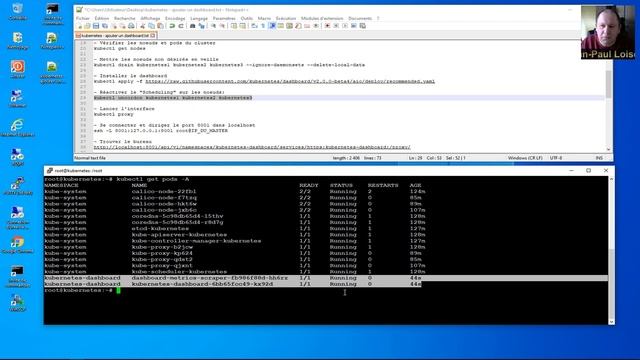
Task: Click 'INS' indicator in status bar
Action: 599,158
